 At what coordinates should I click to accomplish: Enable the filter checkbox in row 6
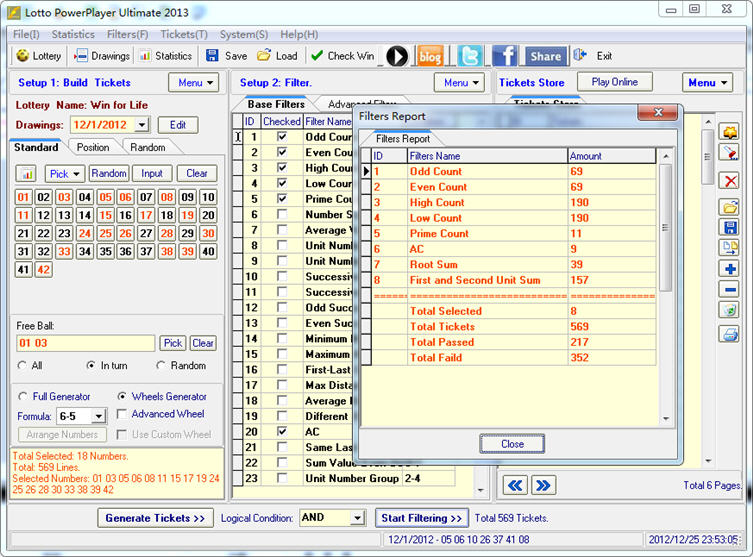click(x=282, y=214)
